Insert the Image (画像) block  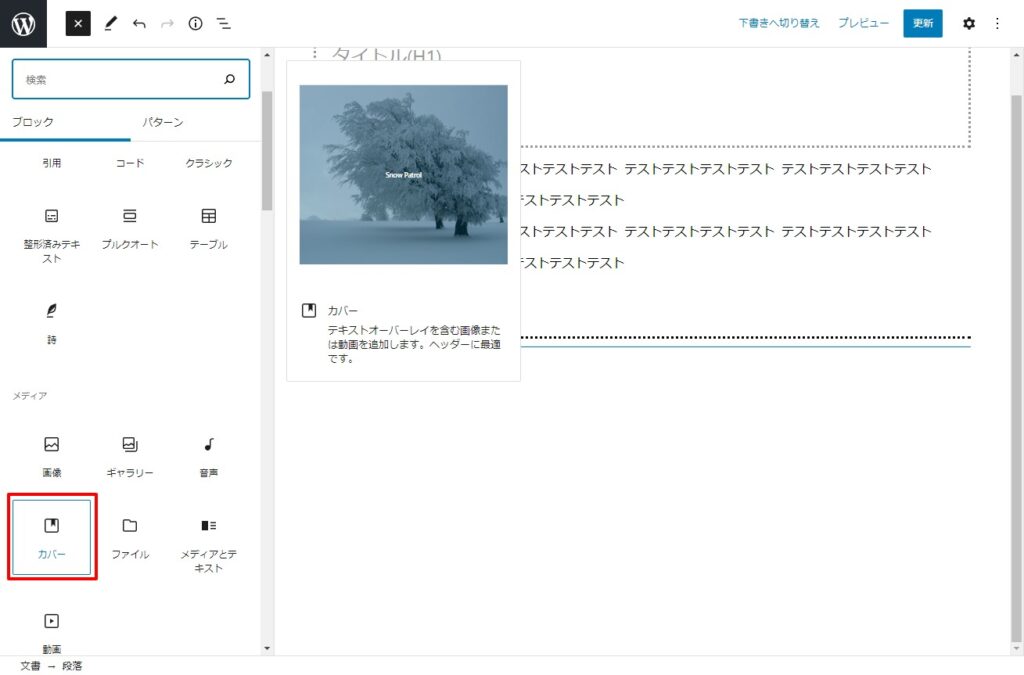point(51,455)
